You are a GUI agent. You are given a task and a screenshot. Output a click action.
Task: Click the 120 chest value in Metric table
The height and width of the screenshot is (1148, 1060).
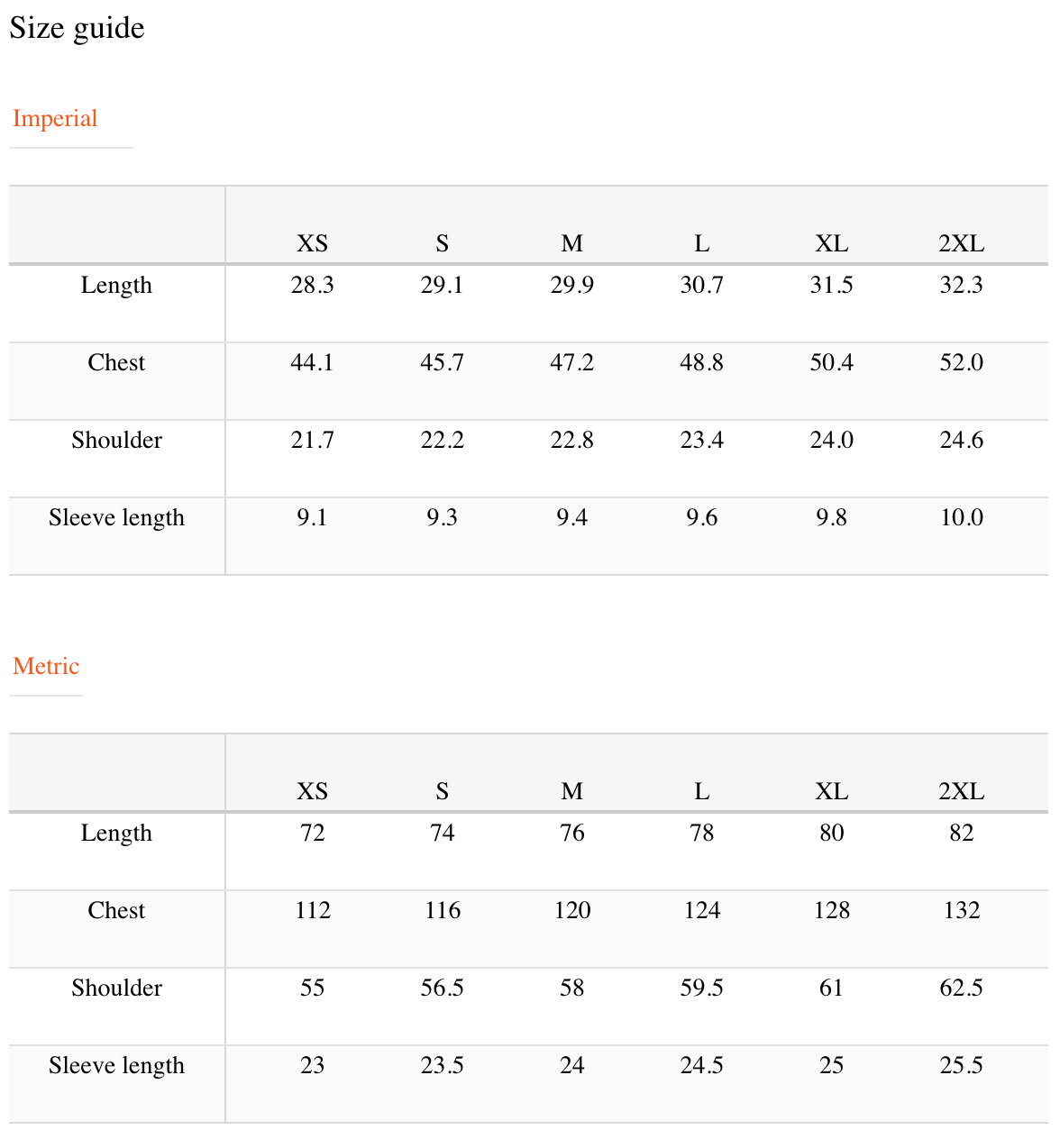coord(572,910)
